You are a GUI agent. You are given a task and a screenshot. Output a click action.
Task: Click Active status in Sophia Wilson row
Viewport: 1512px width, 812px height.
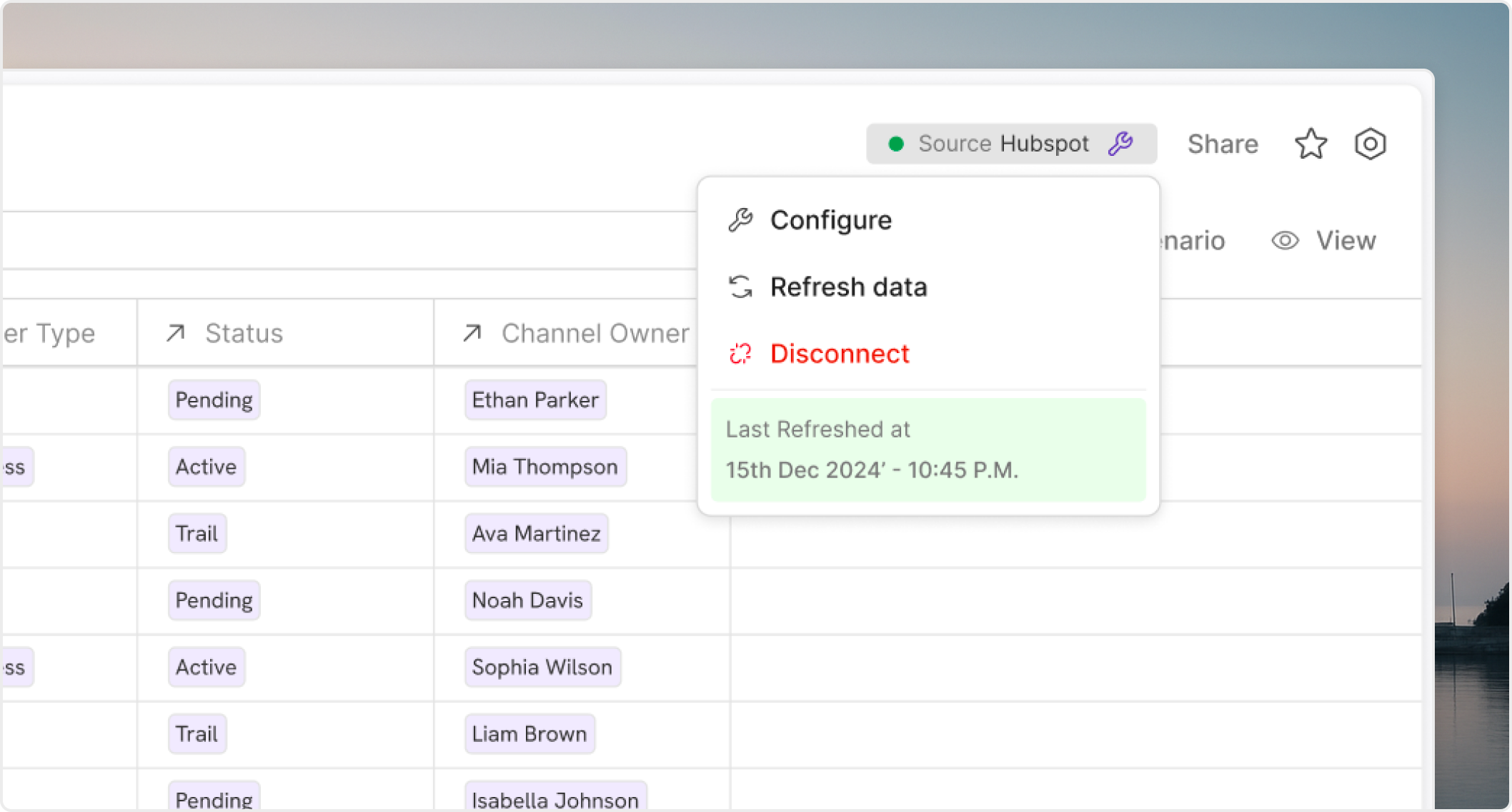[207, 667]
